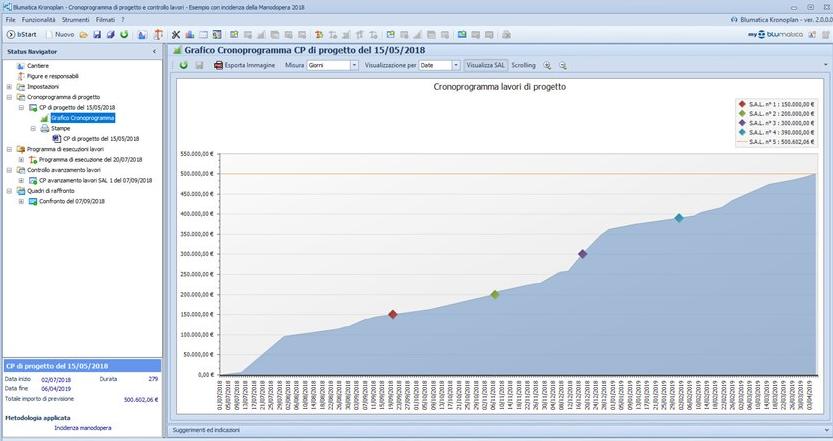Screen dimensions: 833x441
Task: Expand the Impostazioni tree node
Action: coord(9,87)
